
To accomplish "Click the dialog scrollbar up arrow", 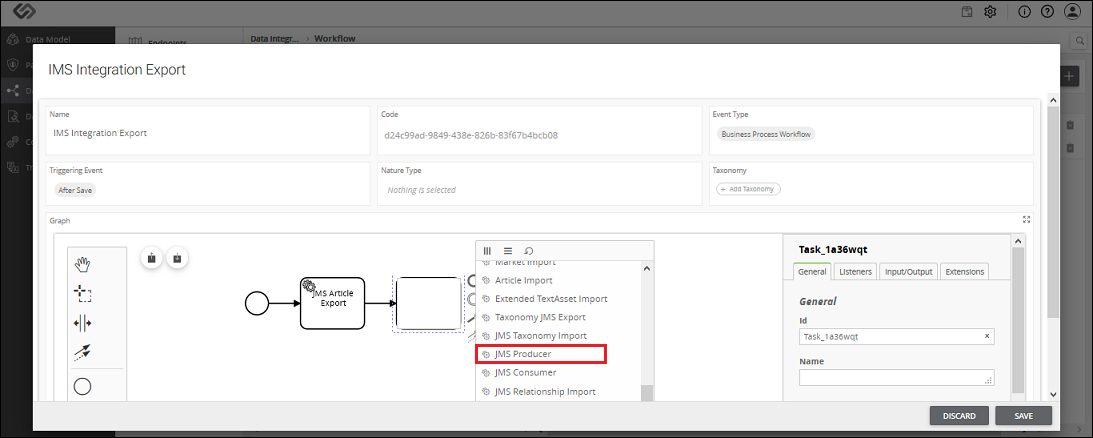I will coord(1053,102).
